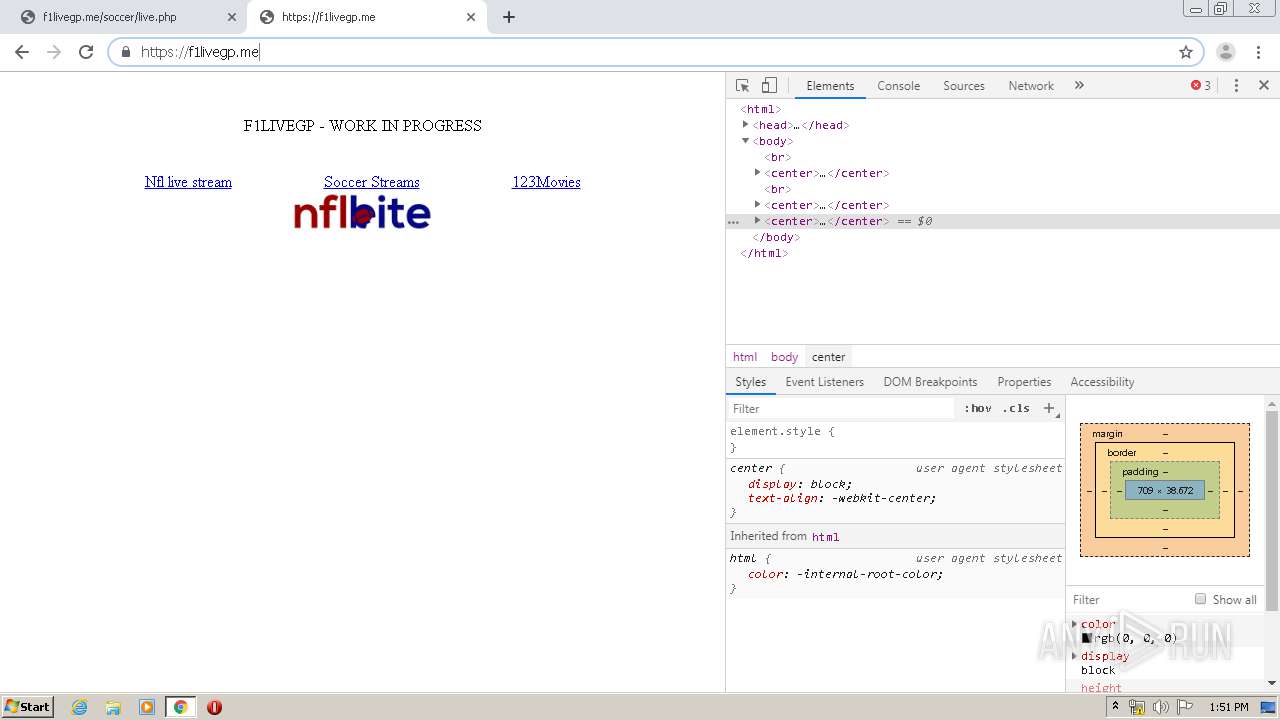Image resolution: width=1280 pixels, height=720 pixels.
Task: Click the html link under Inherited from
Action: (825, 537)
